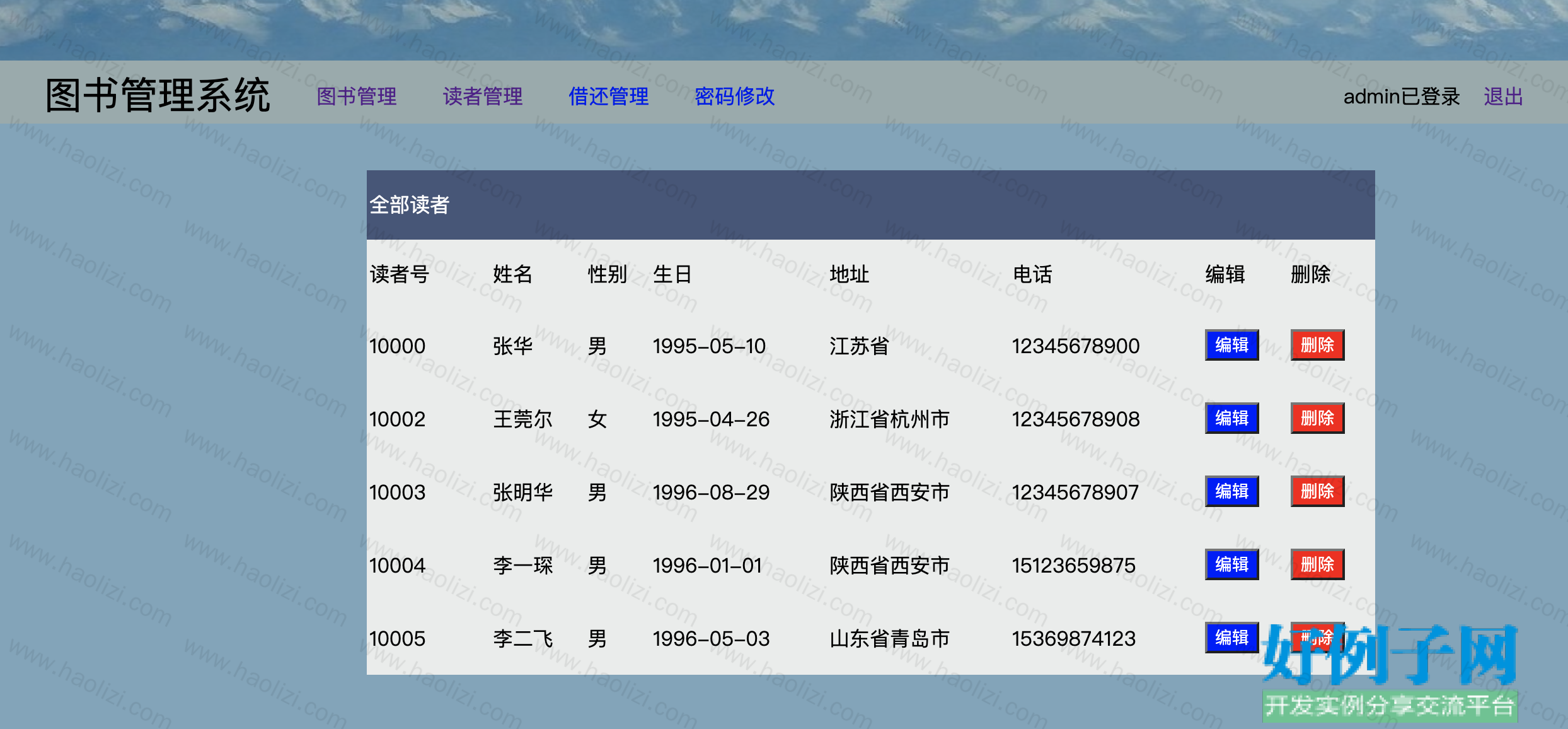The width and height of the screenshot is (1568, 729).
Task: Click birthday 1996-01-01
Action: [x=707, y=566]
